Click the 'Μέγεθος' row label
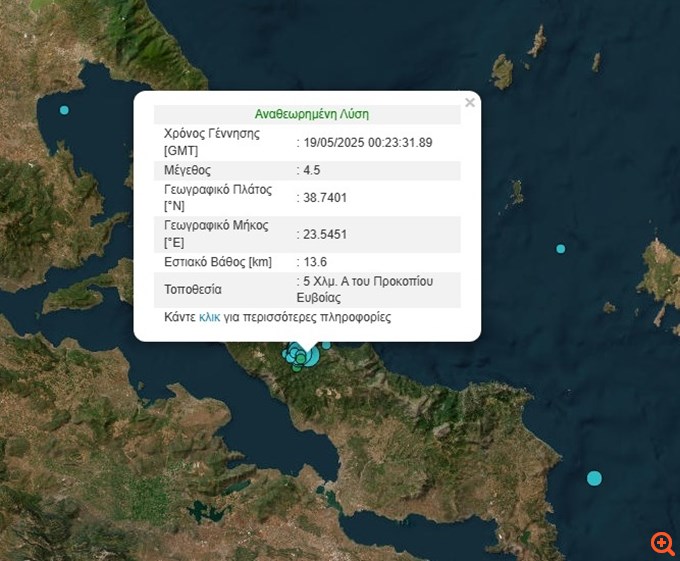 click(x=187, y=170)
